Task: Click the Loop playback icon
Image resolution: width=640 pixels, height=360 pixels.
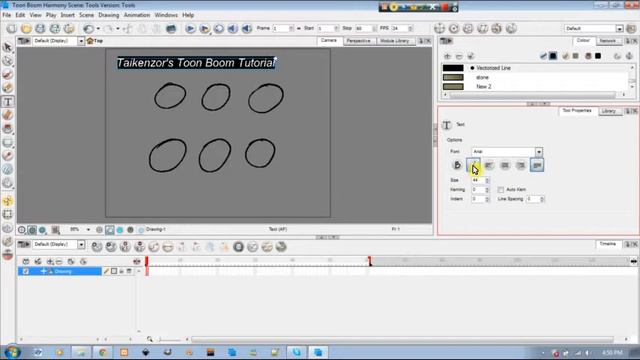Action: tap(219, 29)
